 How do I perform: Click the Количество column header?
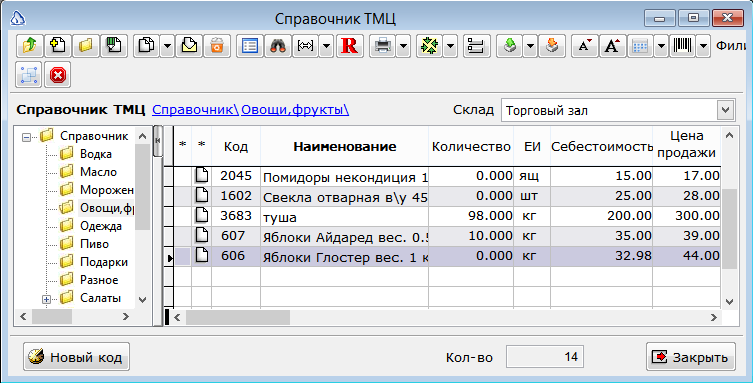(x=471, y=146)
